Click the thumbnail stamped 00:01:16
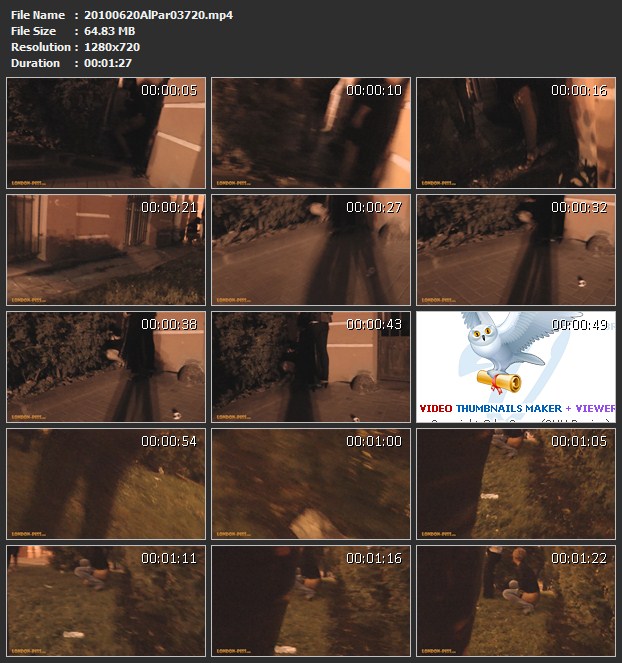 pos(311,601)
